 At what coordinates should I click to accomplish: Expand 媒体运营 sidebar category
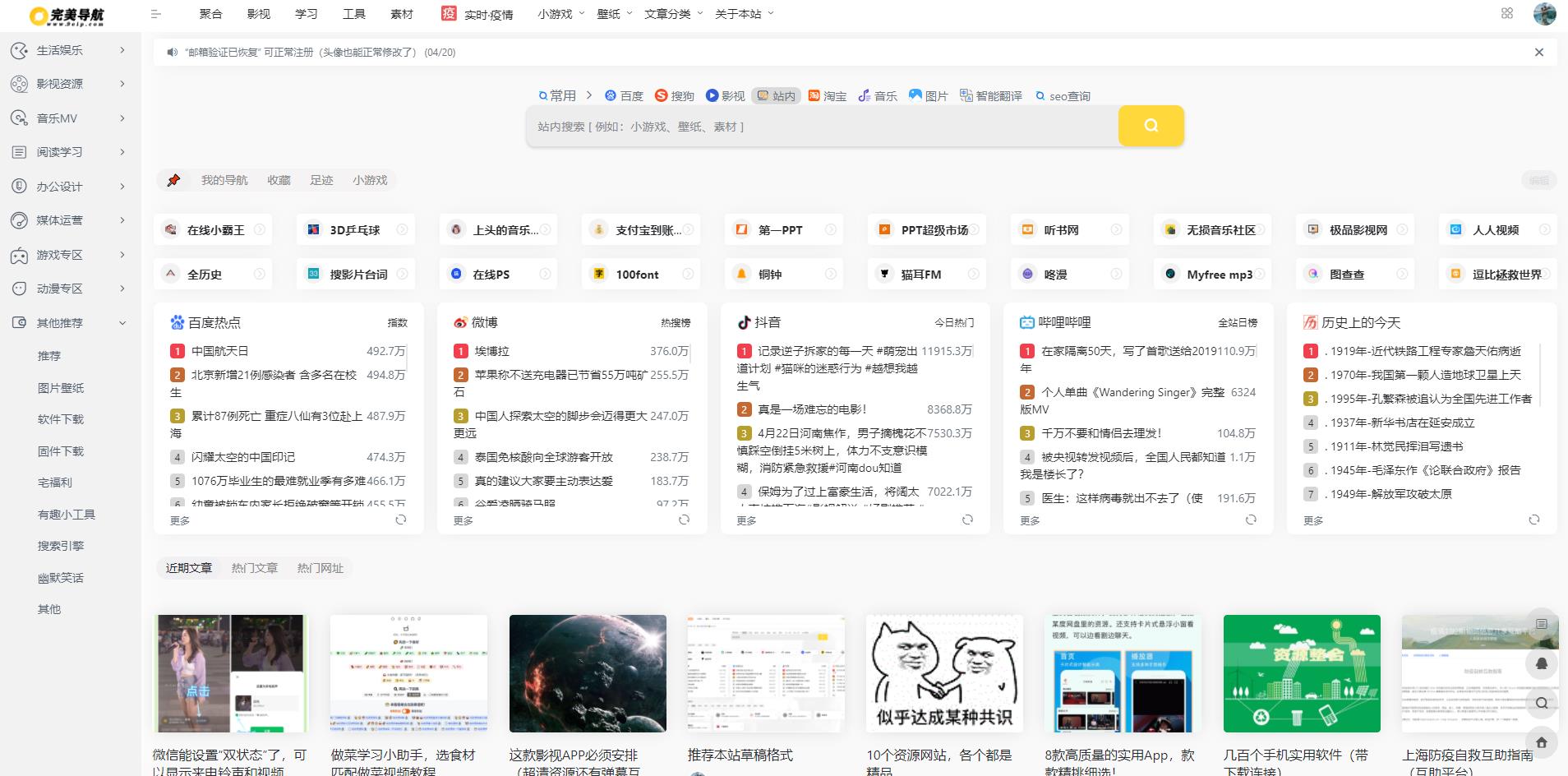[70, 220]
